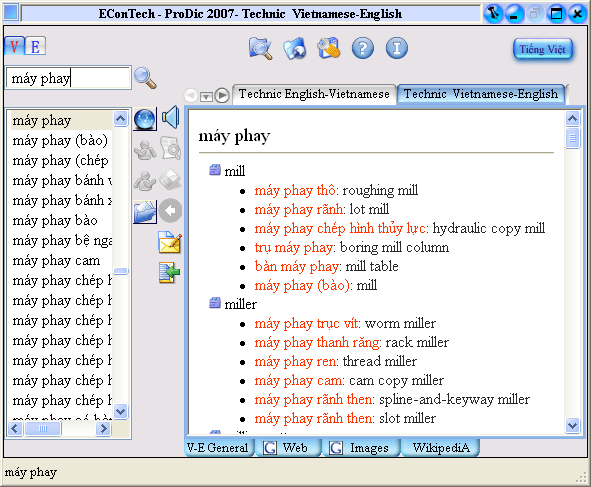
Task: Click definition pane scroll down arrow
Action: click(573, 425)
